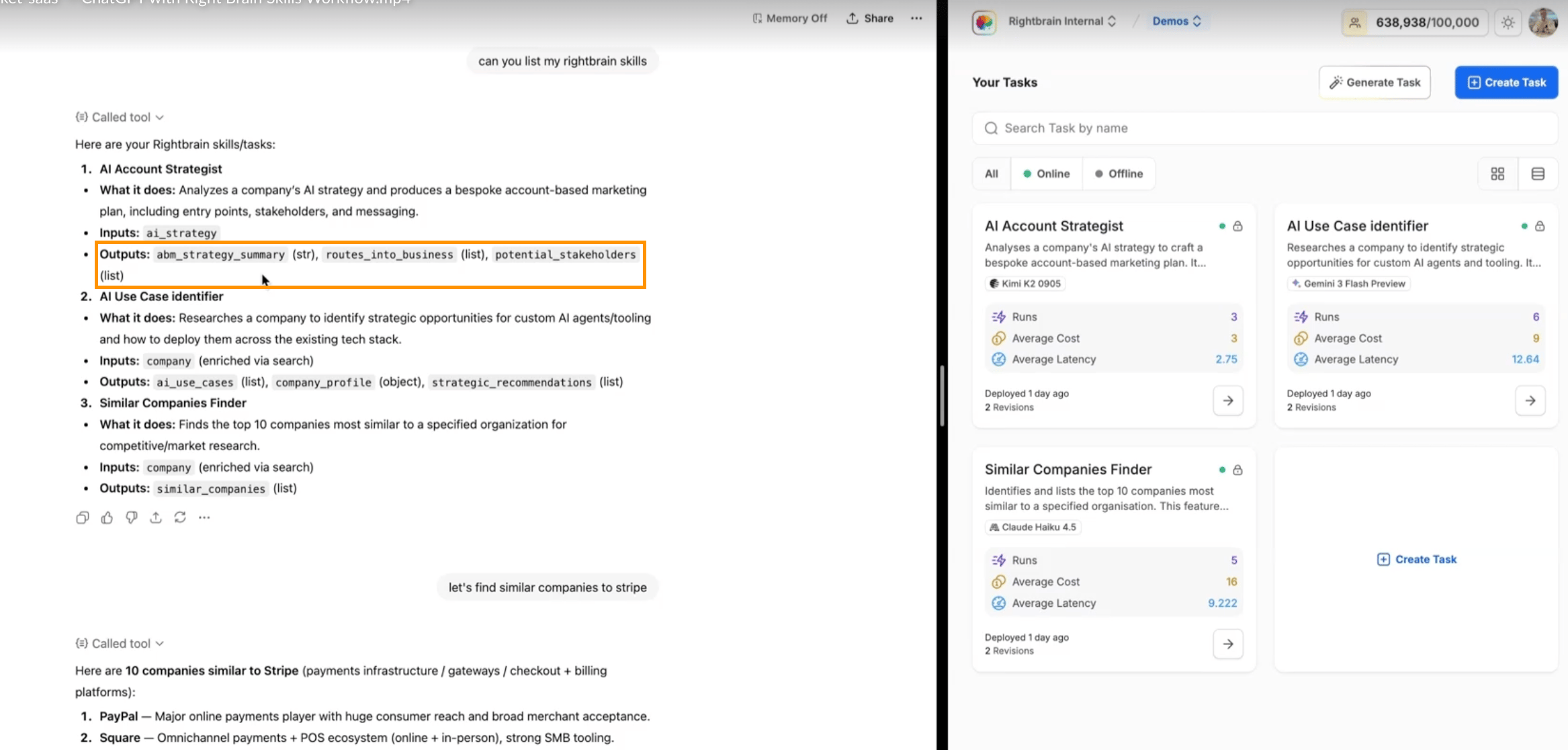Toggle Memory Off setting
The image size is (1568, 750).
point(790,18)
